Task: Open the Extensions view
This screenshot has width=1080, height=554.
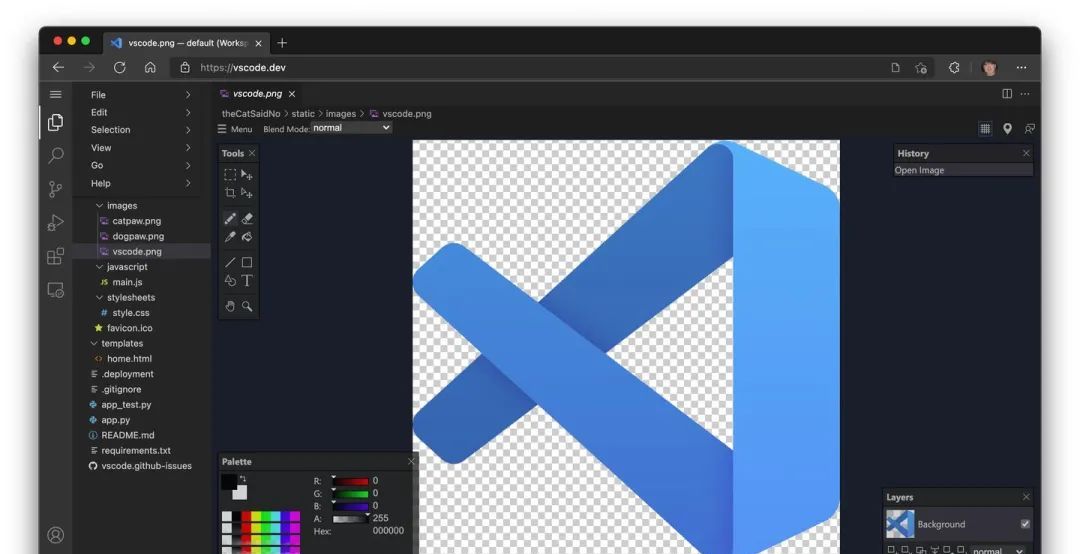Action: tap(56, 256)
